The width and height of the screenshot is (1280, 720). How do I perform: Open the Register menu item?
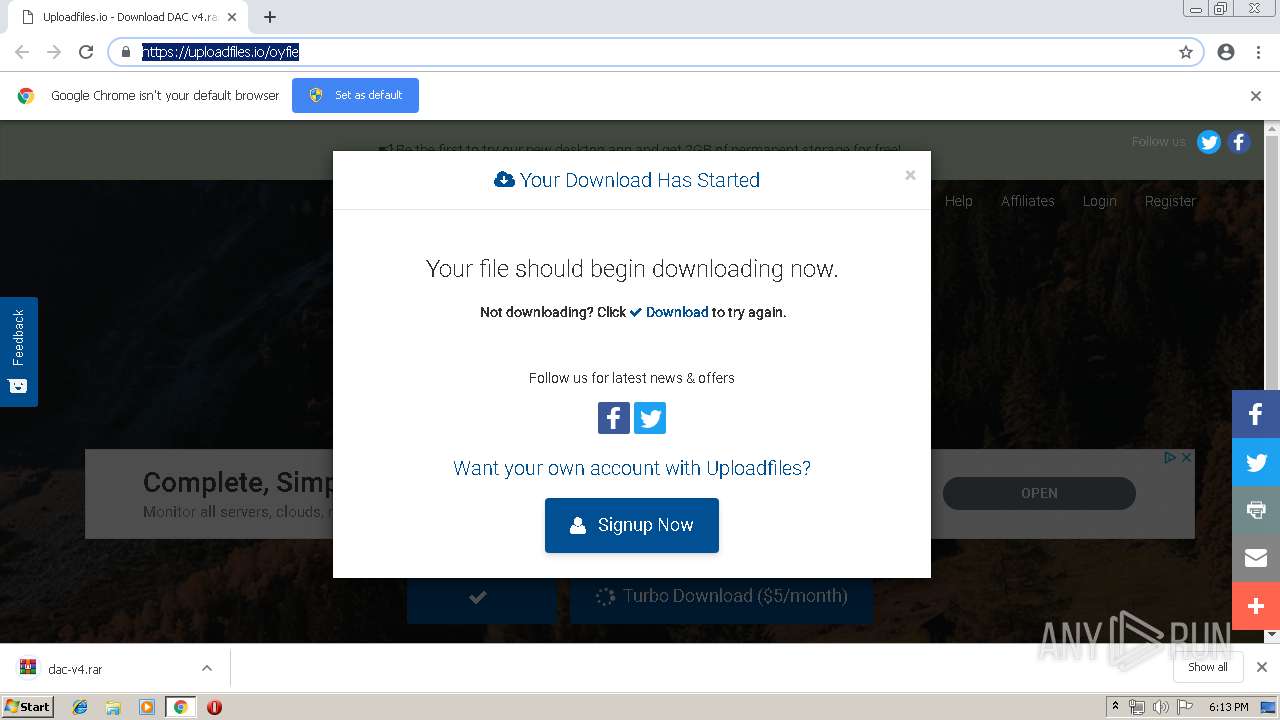point(1170,201)
